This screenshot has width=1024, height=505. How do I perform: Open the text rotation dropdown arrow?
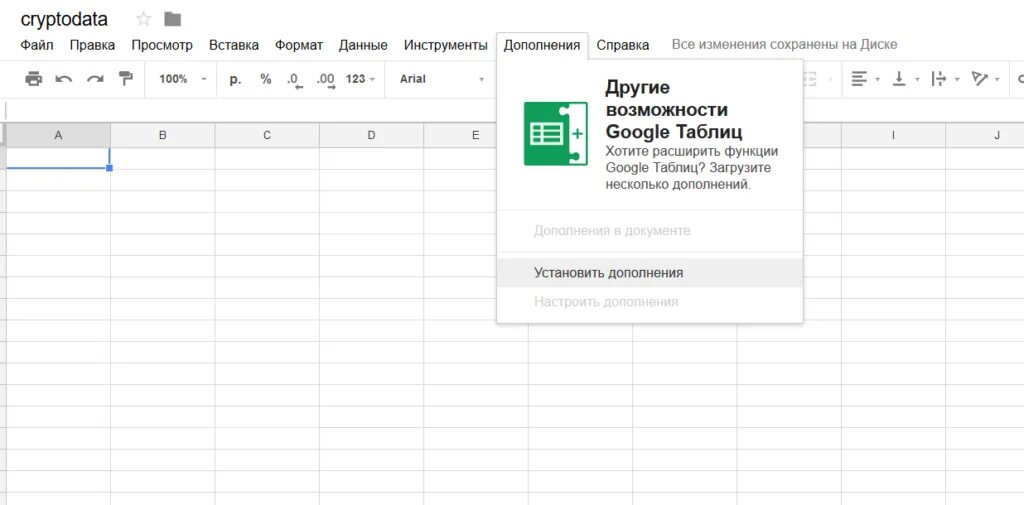[x=997, y=80]
